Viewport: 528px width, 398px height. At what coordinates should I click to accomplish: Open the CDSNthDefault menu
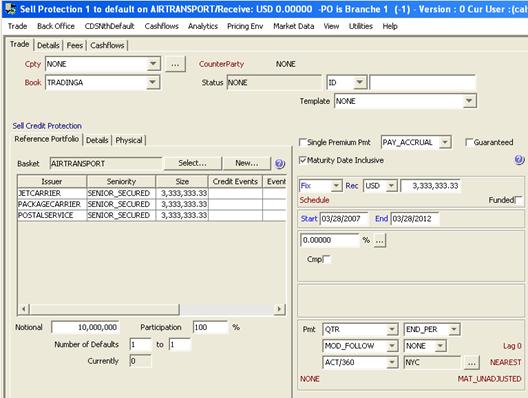click(x=109, y=26)
